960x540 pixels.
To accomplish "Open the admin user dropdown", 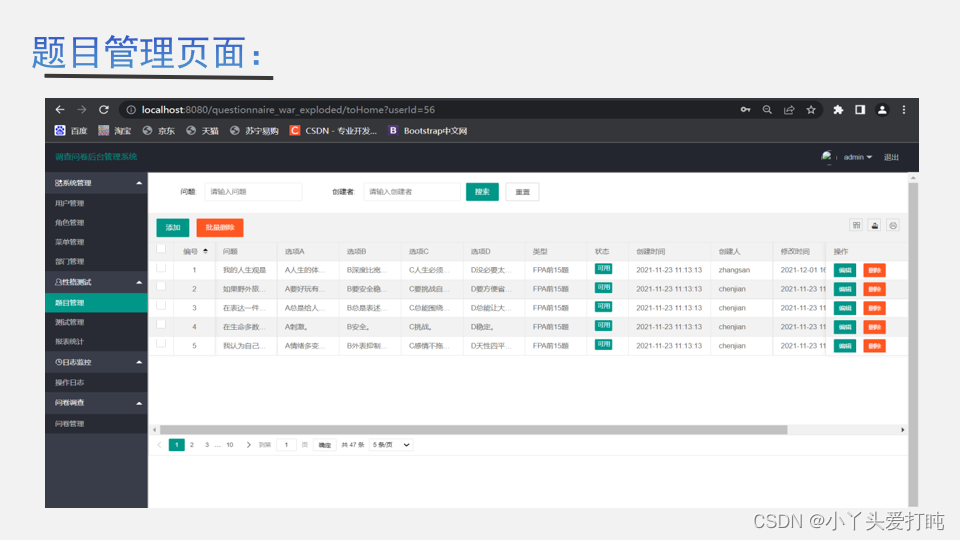I will (x=858, y=157).
